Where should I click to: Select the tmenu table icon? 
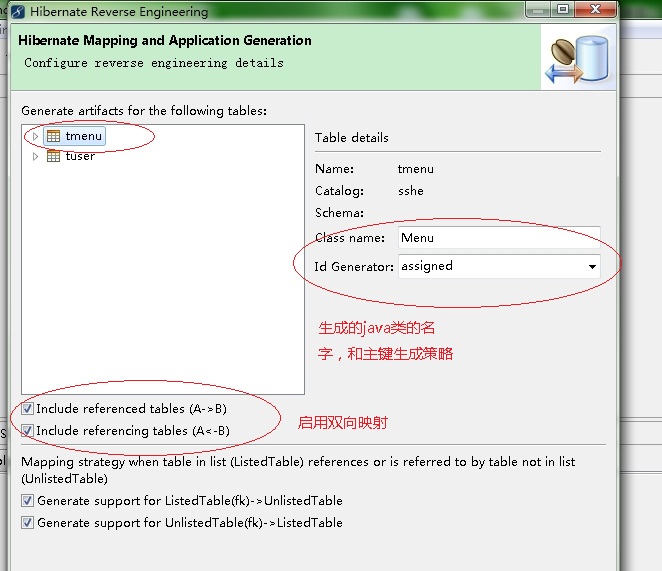pyautogui.click(x=53, y=136)
